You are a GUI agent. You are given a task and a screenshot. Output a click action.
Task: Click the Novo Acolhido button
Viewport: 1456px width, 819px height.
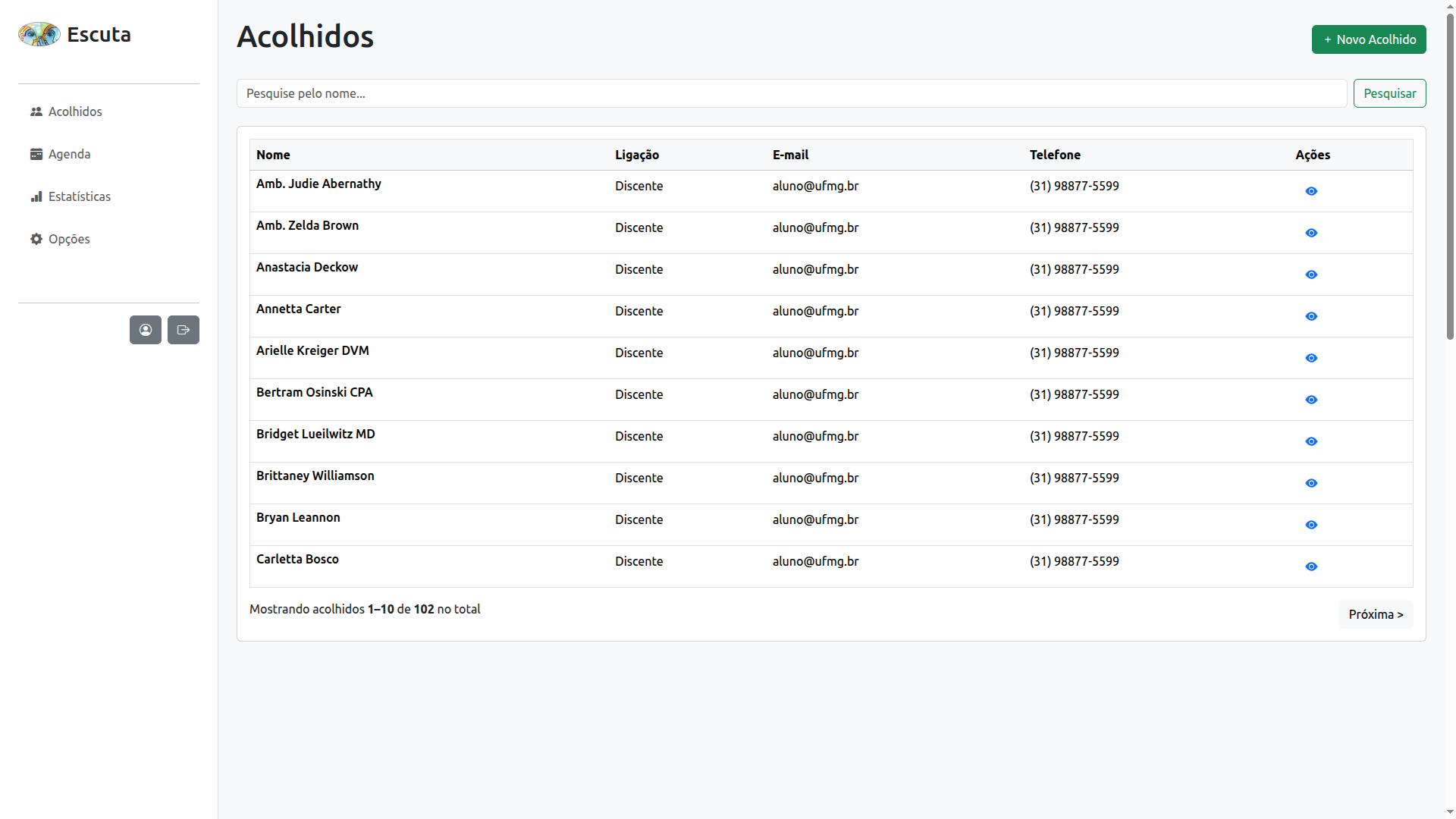click(1369, 39)
